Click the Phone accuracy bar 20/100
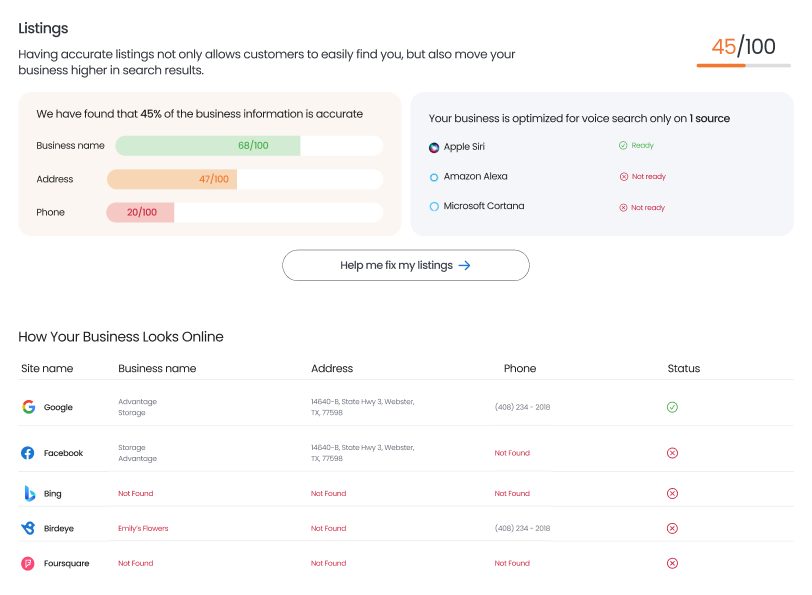The width and height of the screenshot is (812, 595). 141,212
